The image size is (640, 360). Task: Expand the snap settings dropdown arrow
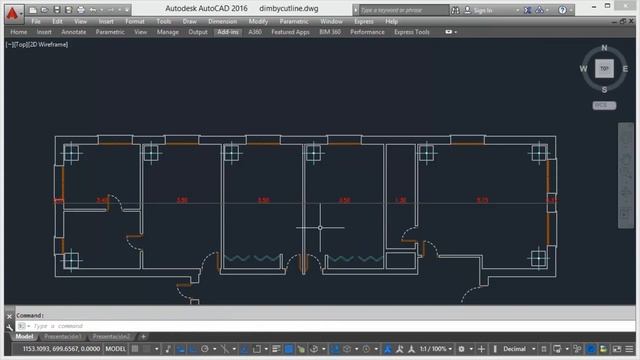pyautogui.click(x=156, y=349)
